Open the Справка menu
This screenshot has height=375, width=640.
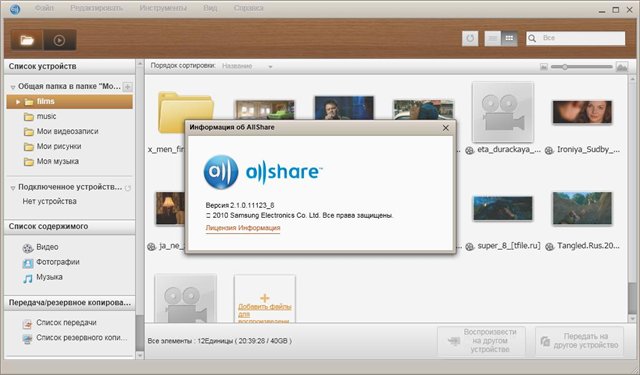(249, 8)
